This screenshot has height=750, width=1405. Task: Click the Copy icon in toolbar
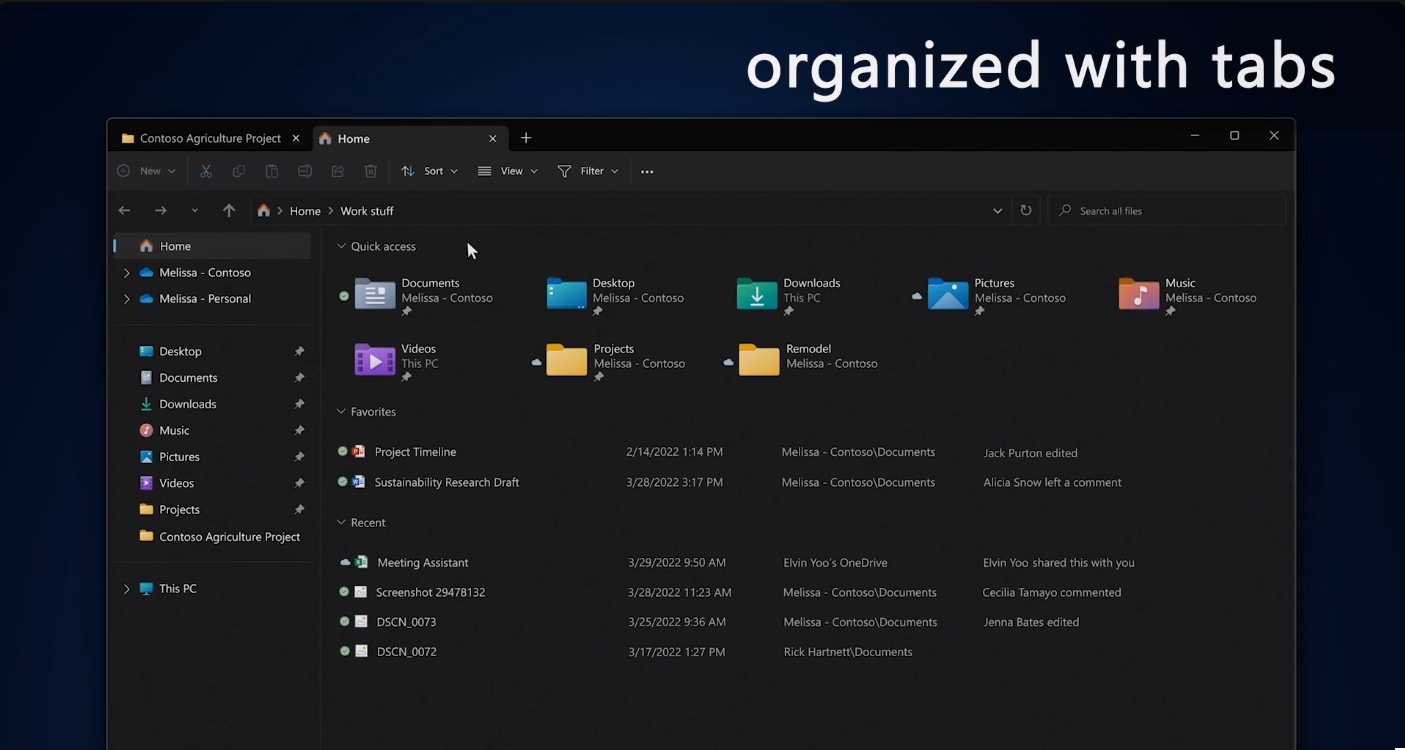[239, 171]
